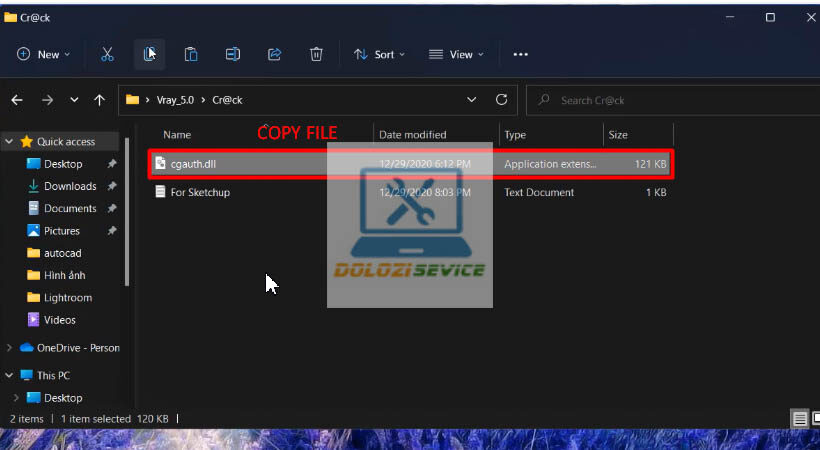Sort by the Date modified column
The width and height of the screenshot is (820, 450).
coord(412,134)
